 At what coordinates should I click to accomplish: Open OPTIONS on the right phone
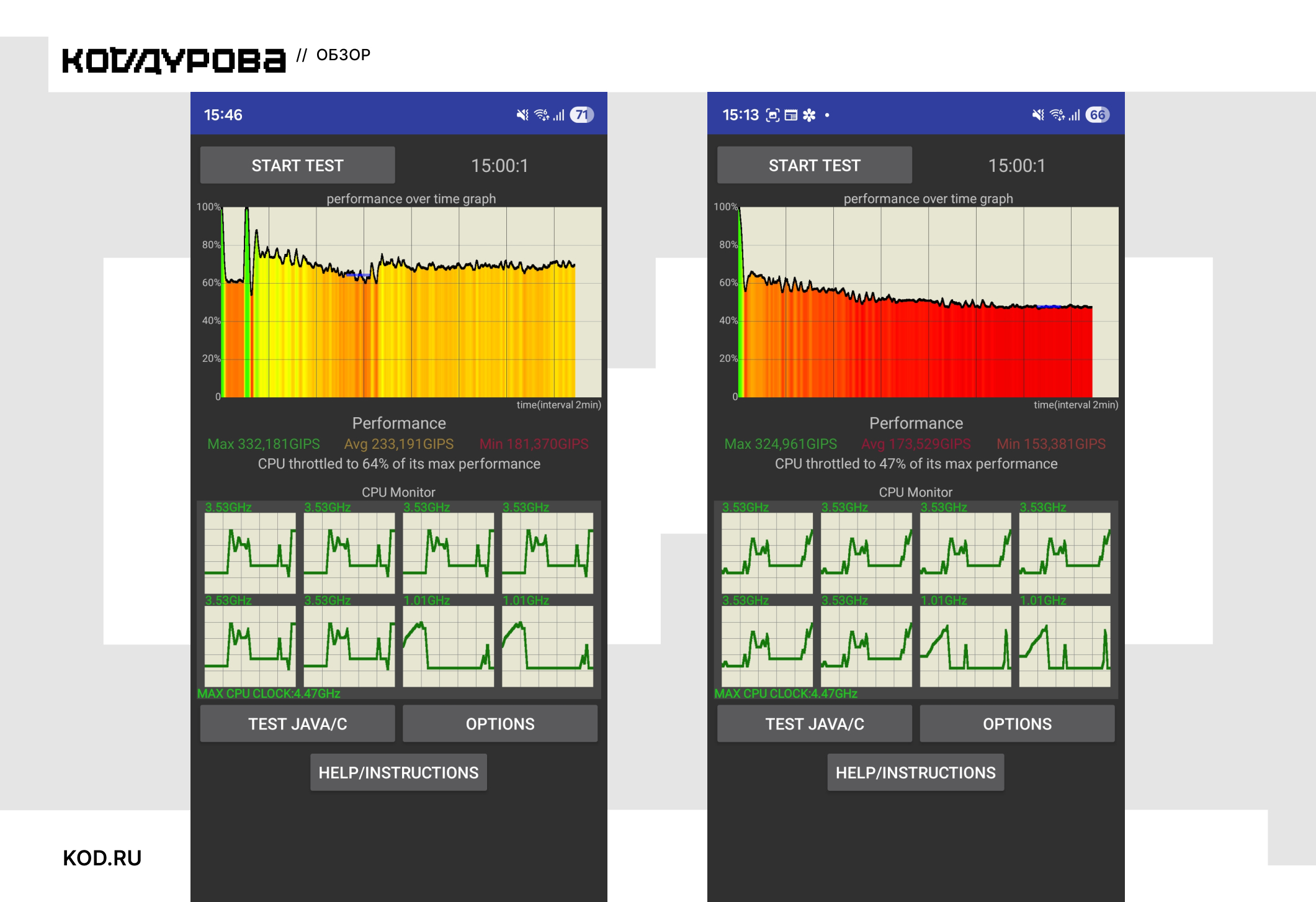(1017, 724)
